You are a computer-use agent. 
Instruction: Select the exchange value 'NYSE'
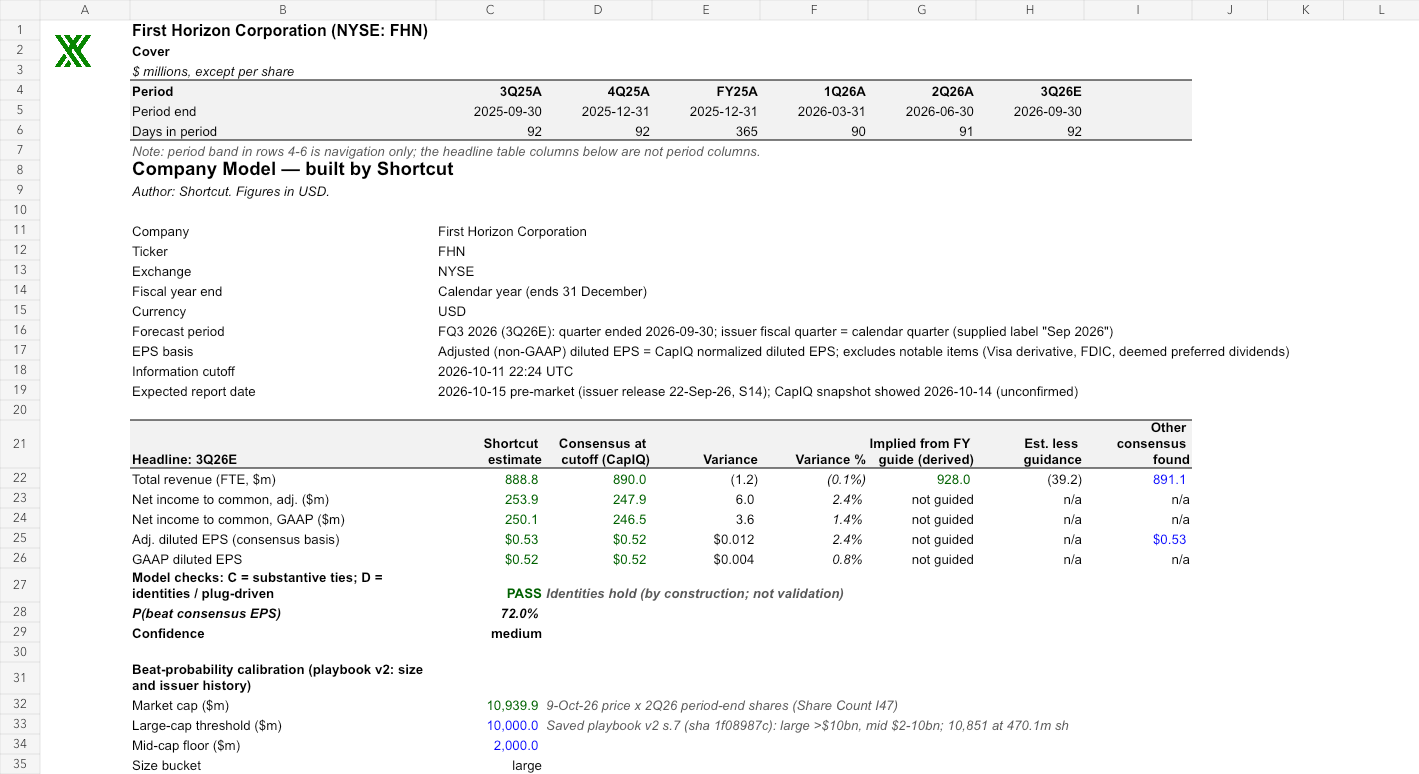point(456,271)
